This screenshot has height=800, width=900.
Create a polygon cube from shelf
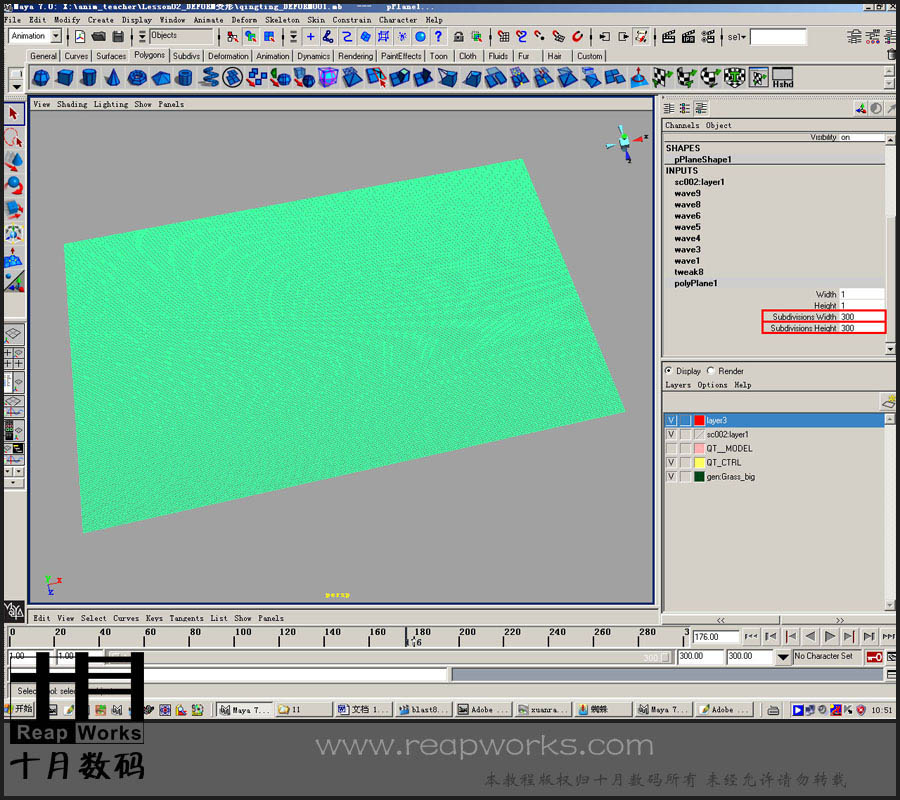[65, 77]
